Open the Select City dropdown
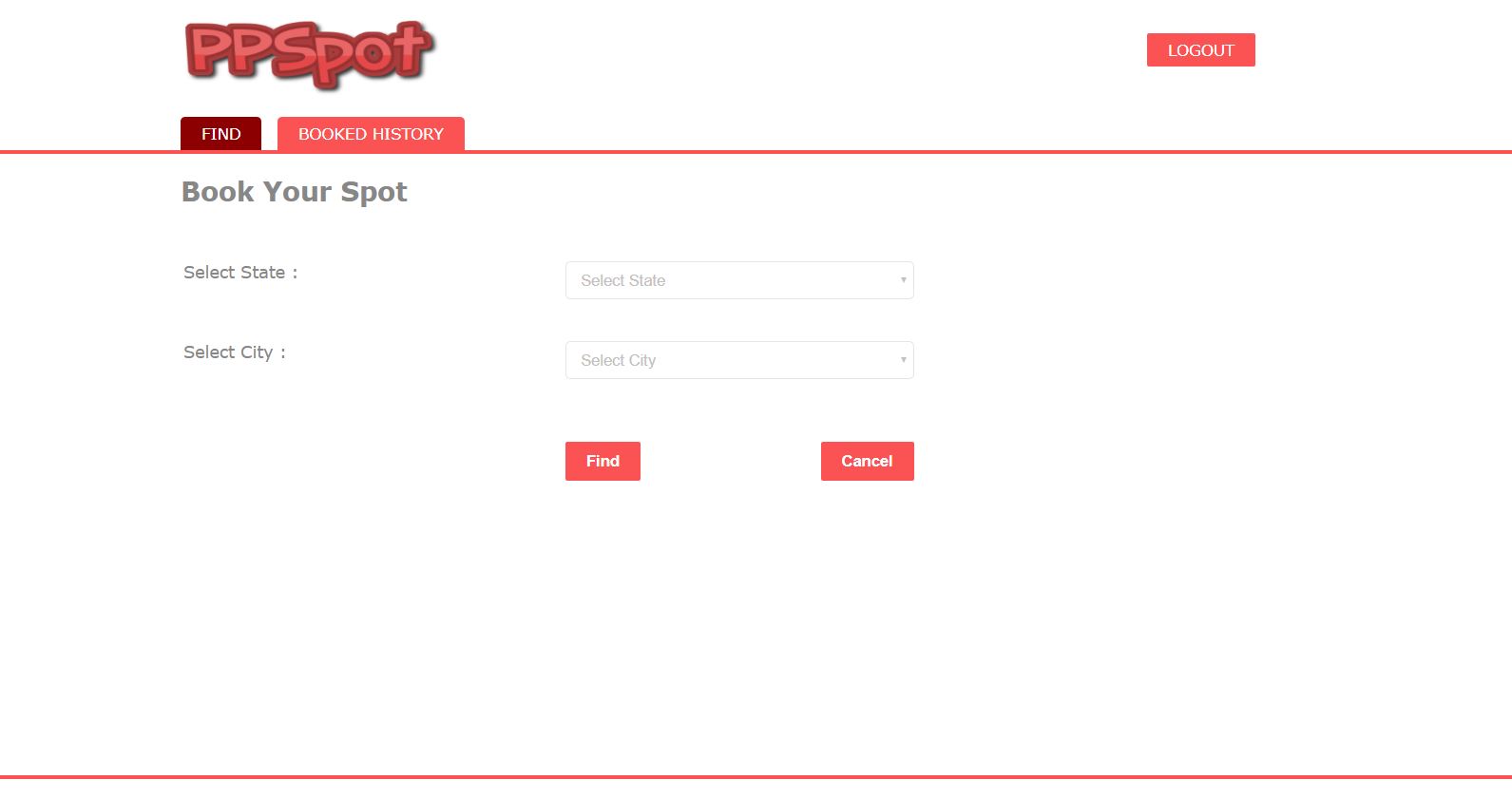The image size is (1512, 799). pos(739,360)
